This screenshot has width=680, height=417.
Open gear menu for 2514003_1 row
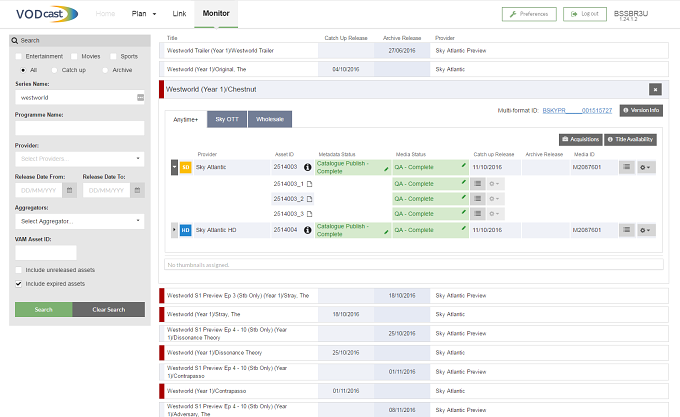click(x=494, y=184)
